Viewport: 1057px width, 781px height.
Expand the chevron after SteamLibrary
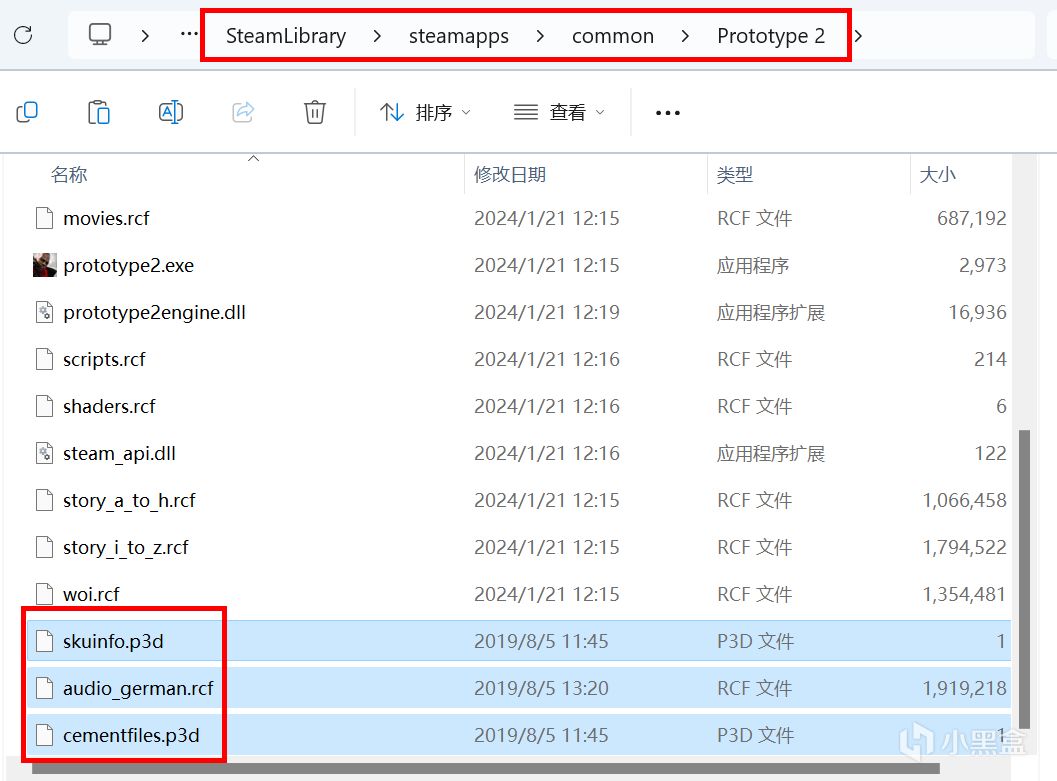coord(377,36)
